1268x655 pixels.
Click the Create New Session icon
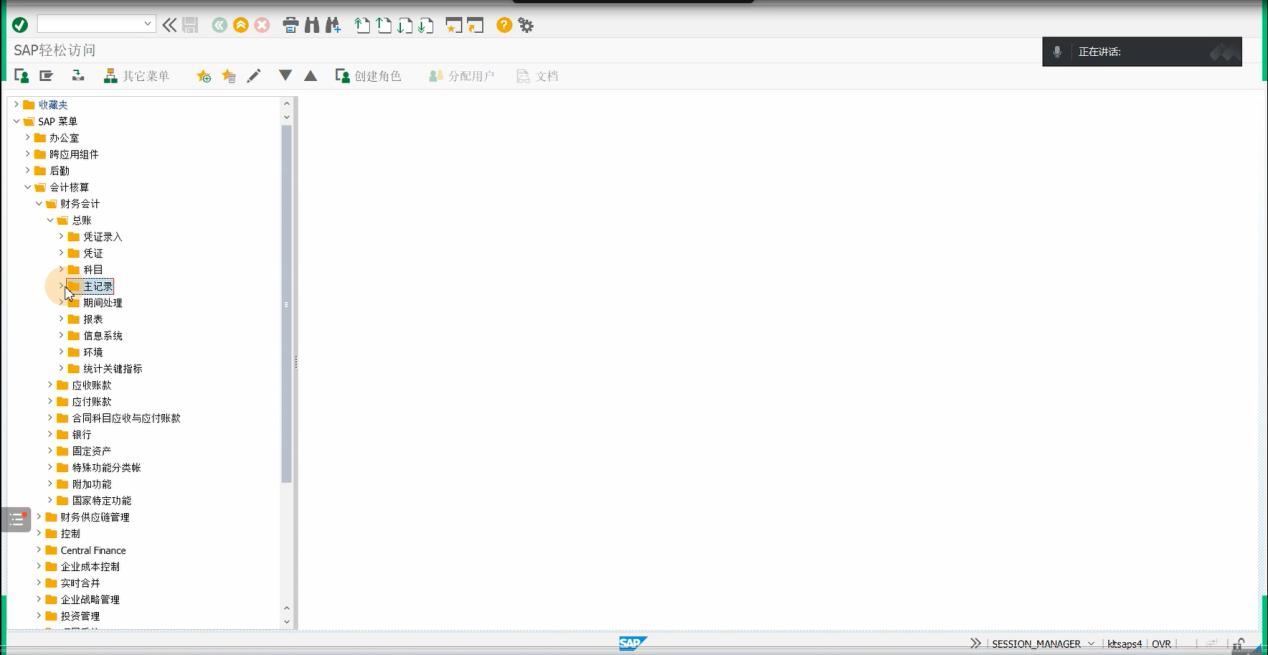click(453, 25)
